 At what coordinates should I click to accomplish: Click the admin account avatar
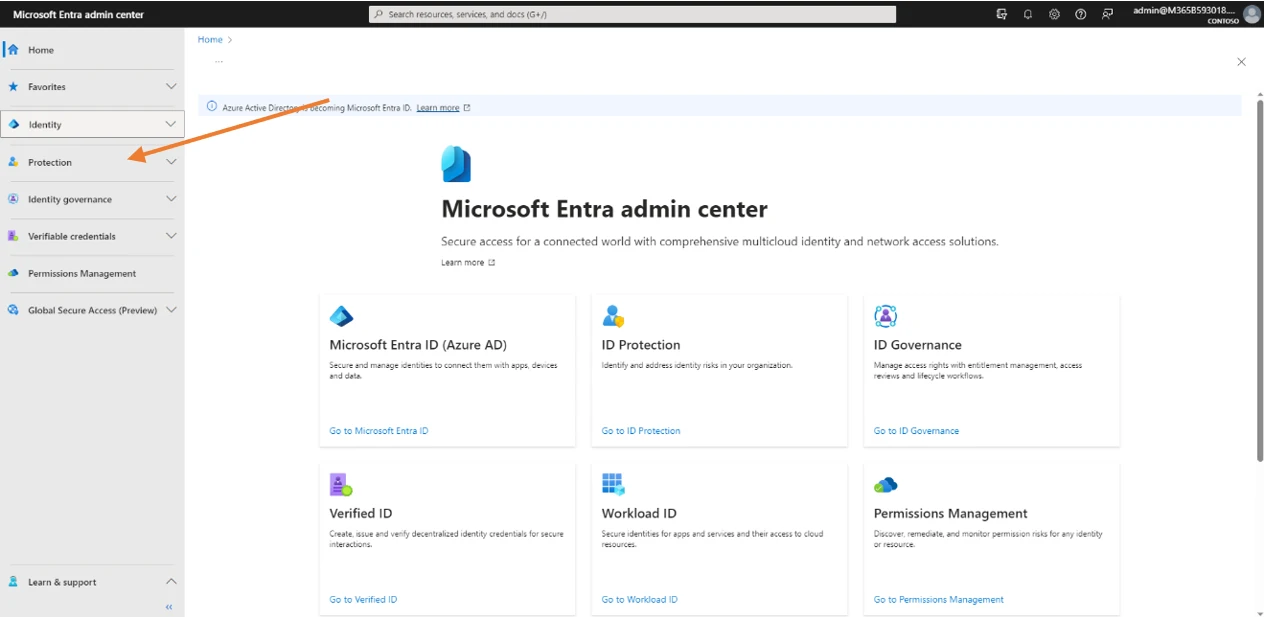1251,14
